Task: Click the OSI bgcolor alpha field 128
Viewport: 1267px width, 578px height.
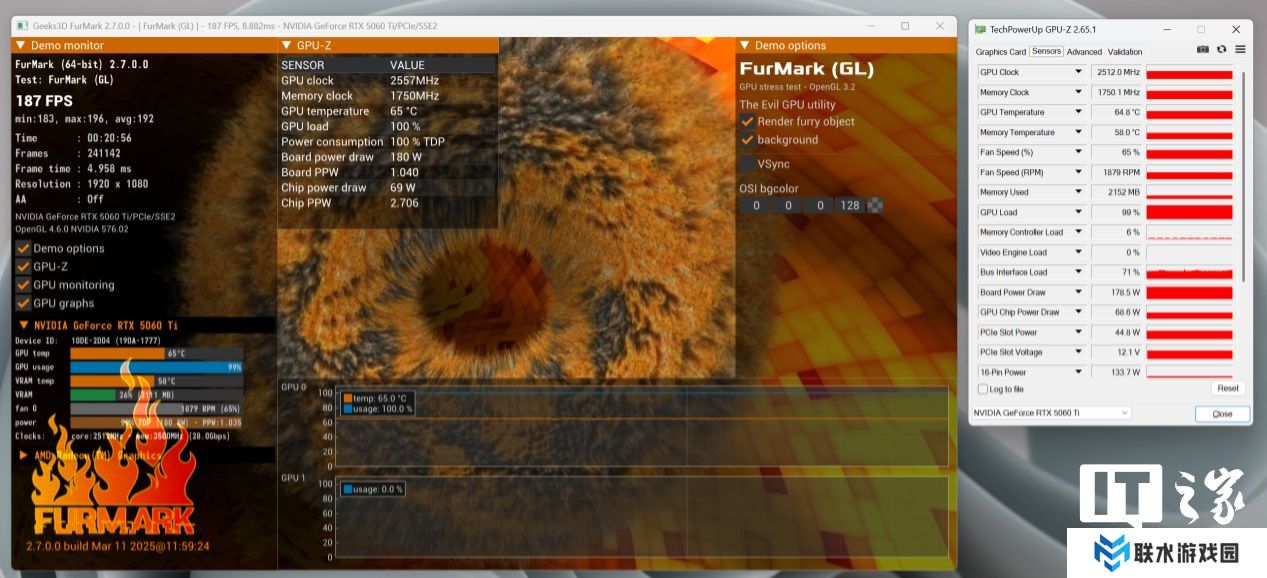Action: (x=850, y=205)
